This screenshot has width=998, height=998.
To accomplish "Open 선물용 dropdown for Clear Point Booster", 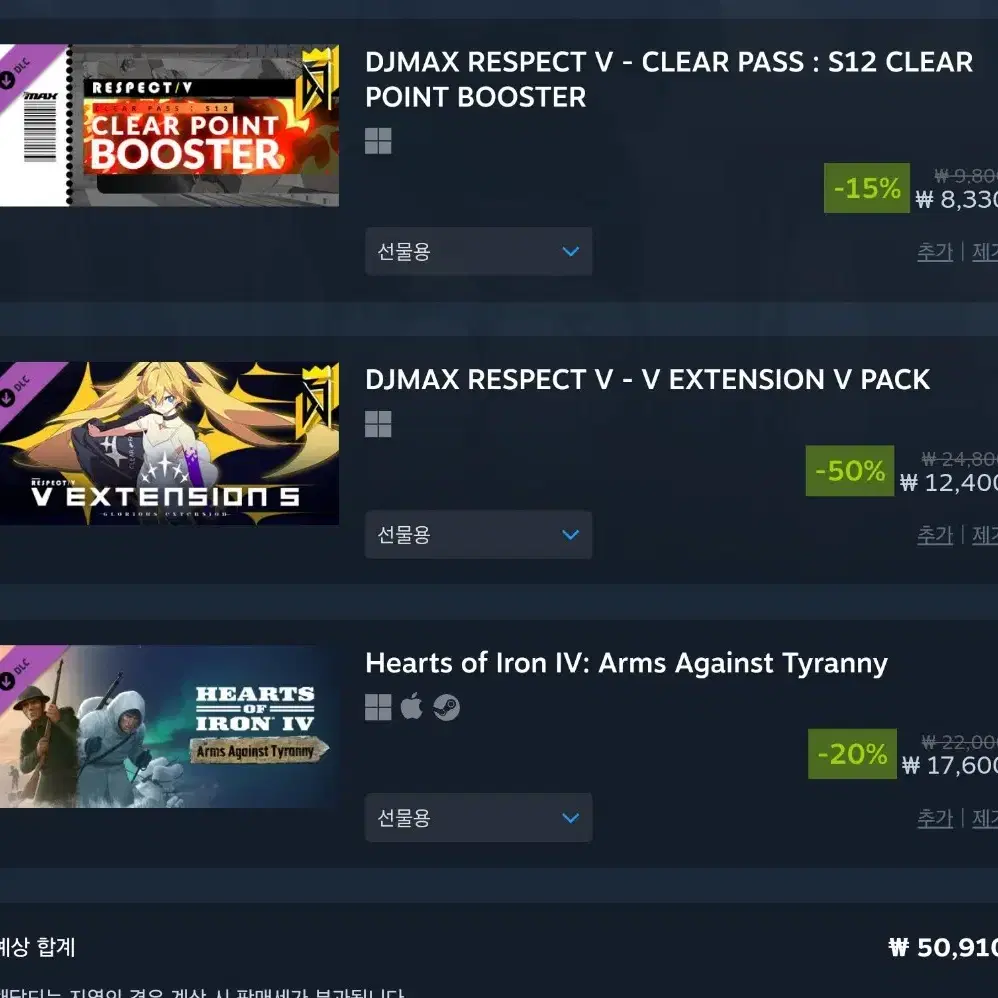I will point(479,251).
